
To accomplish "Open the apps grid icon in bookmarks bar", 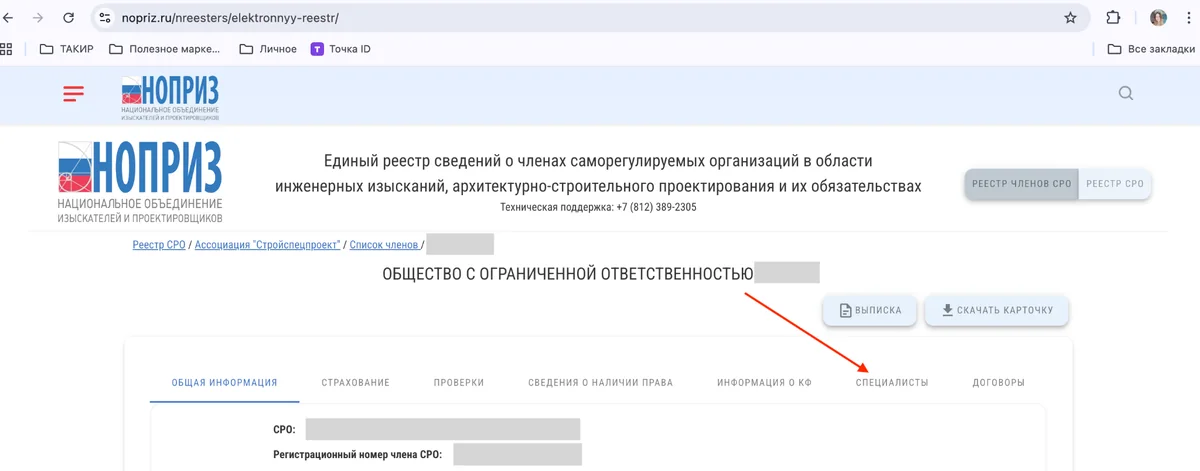I will tap(7, 49).
